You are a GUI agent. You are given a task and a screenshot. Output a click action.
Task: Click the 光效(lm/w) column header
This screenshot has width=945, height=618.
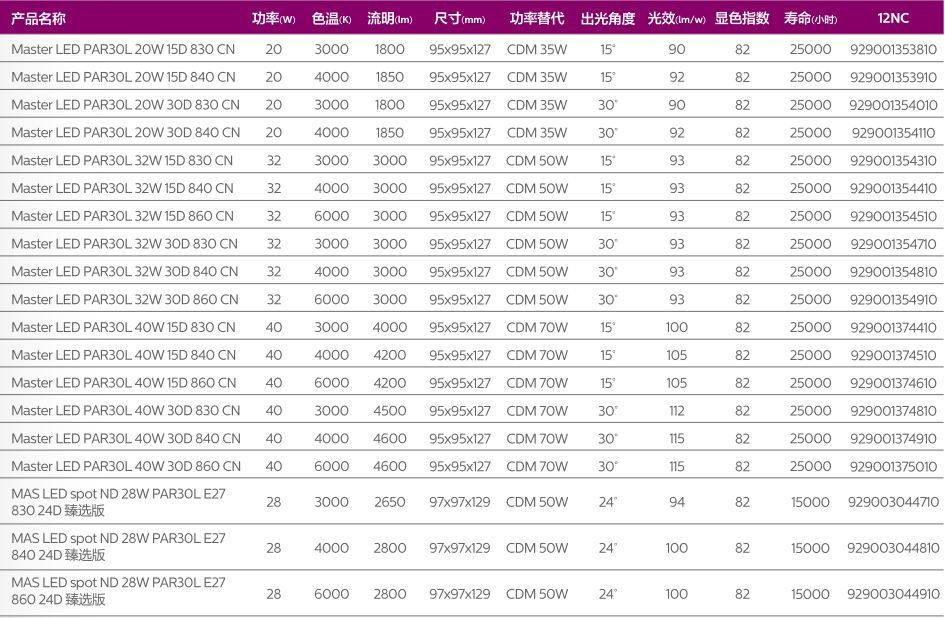coord(676,19)
